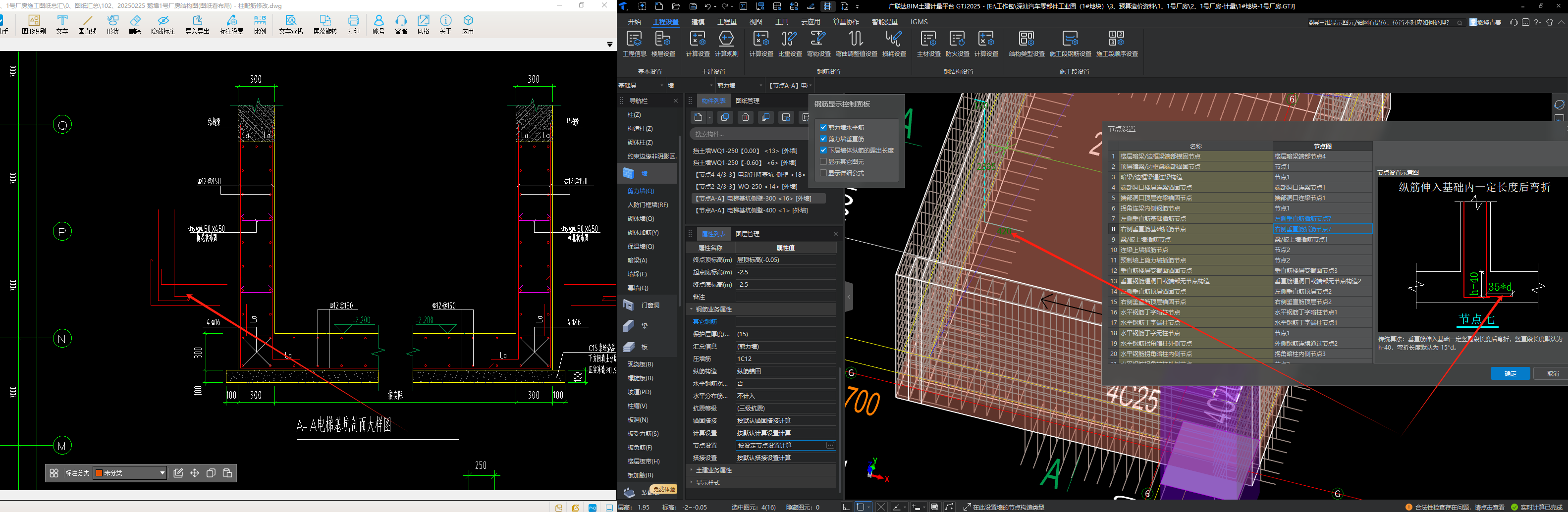
Task: Check 显示详细公式 checkbox
Action: 823,173
